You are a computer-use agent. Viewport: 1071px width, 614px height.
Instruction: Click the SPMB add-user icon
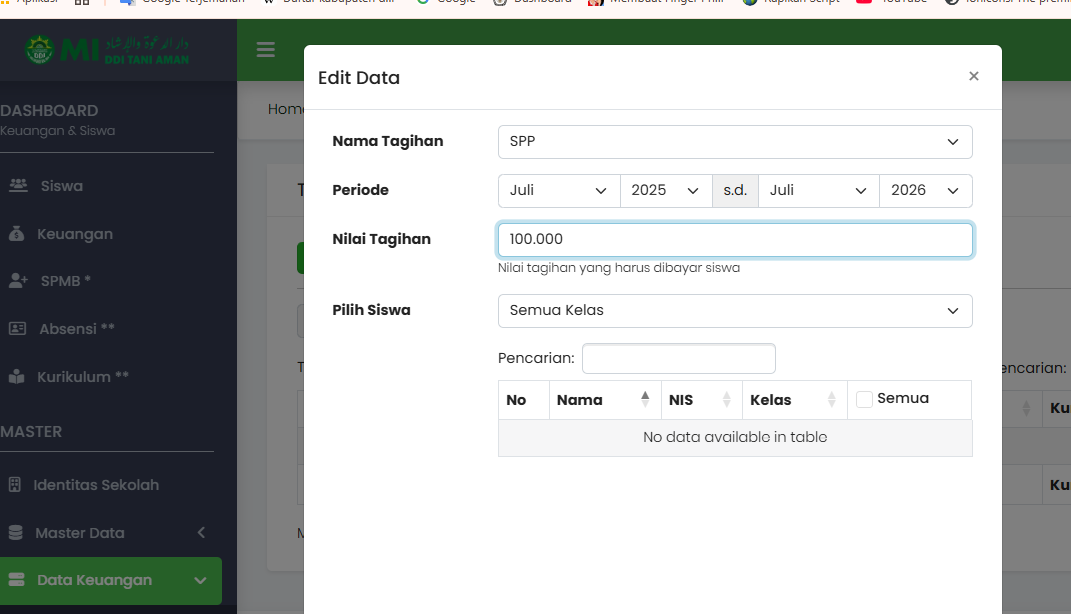coord(18,281)
